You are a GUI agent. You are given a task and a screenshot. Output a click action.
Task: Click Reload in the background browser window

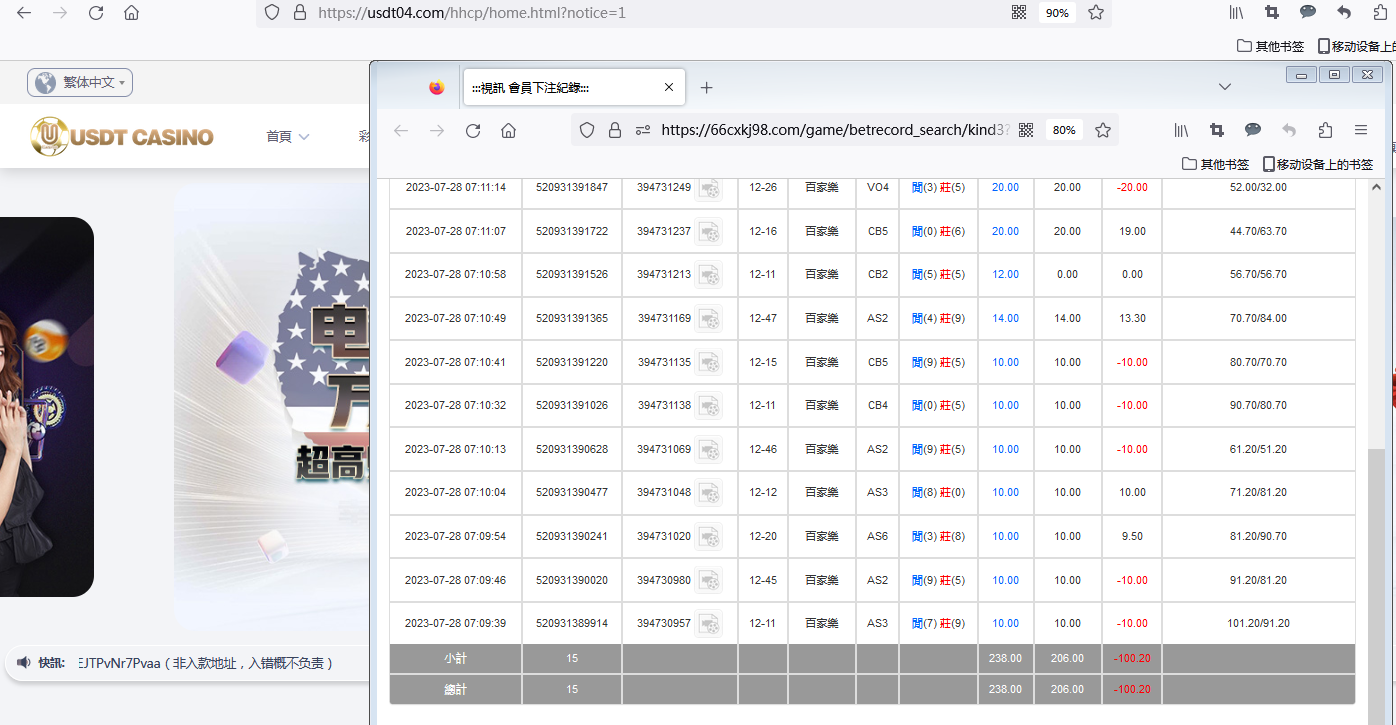click(96, 13)
